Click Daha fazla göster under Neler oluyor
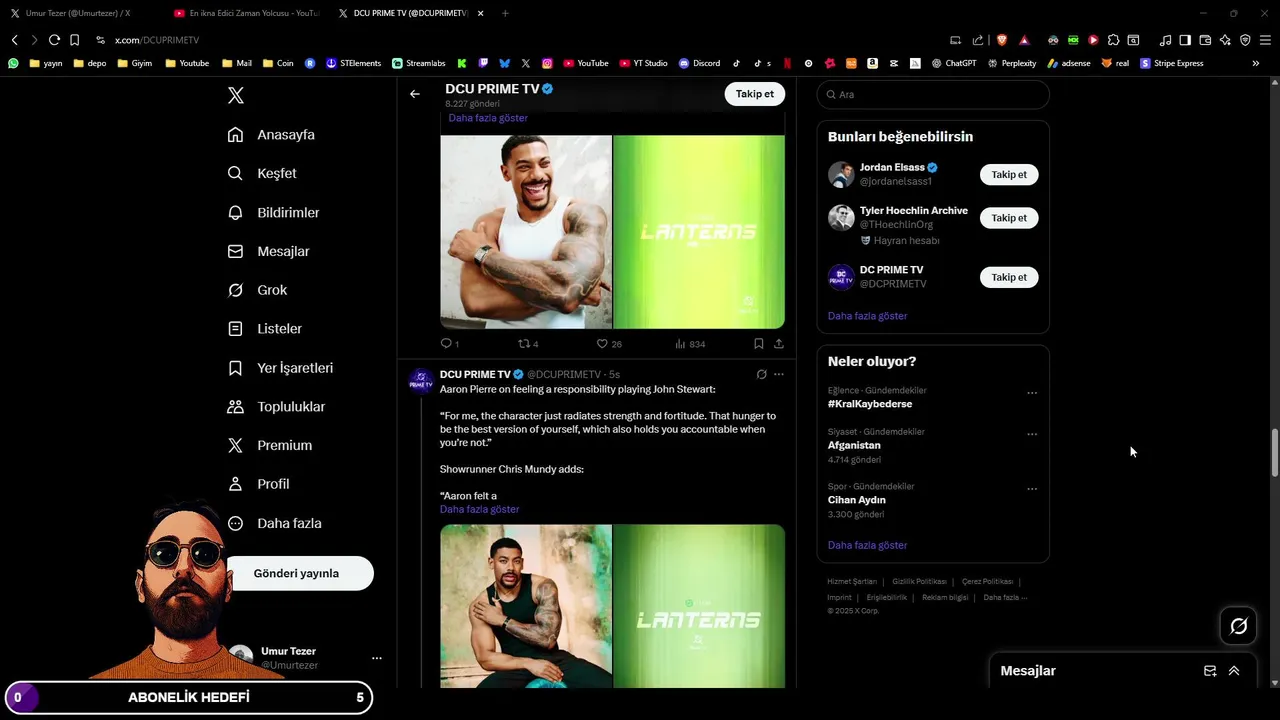This screenshot has height=720, width=1280. tap(867, 545)
